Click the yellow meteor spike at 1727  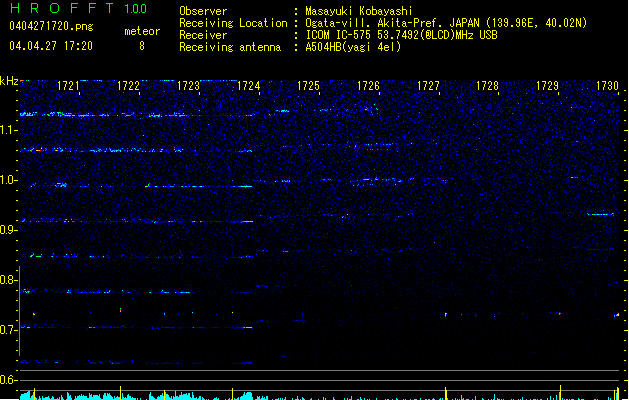coord(446,393)
